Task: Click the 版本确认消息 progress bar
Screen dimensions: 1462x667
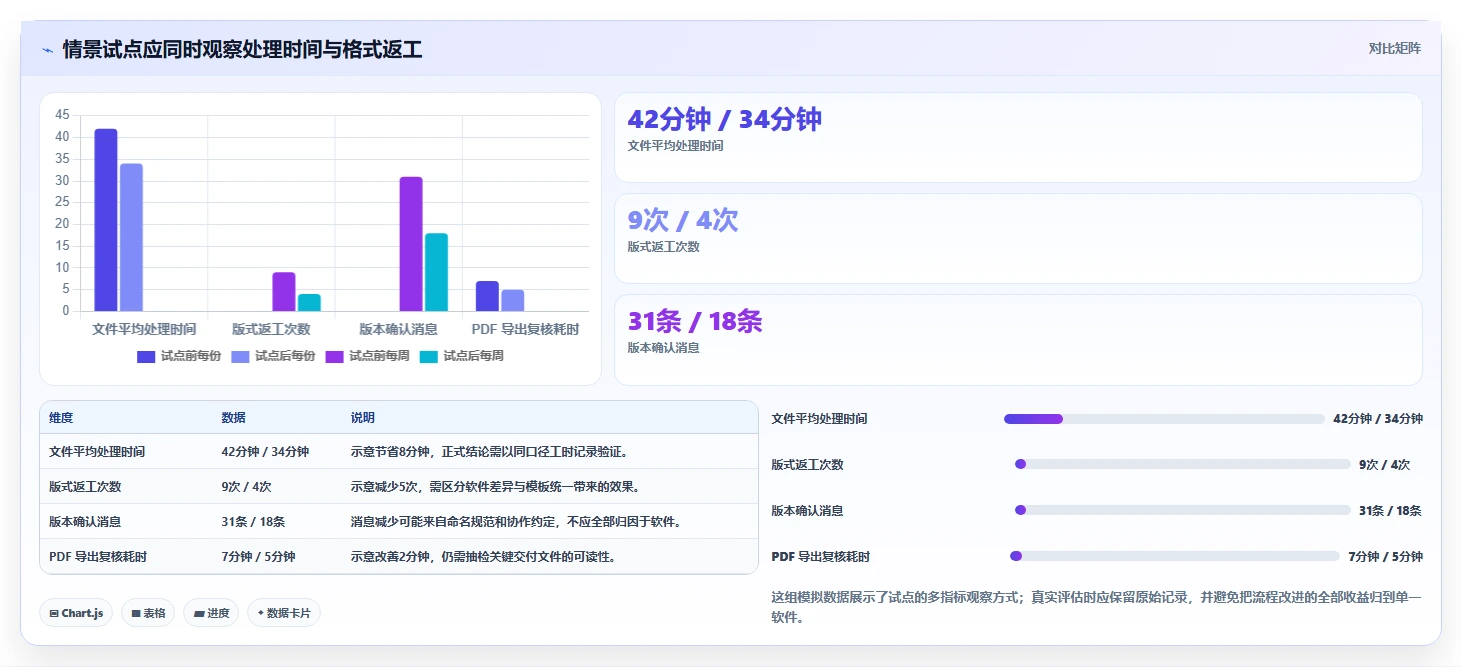Action: 1183,510
